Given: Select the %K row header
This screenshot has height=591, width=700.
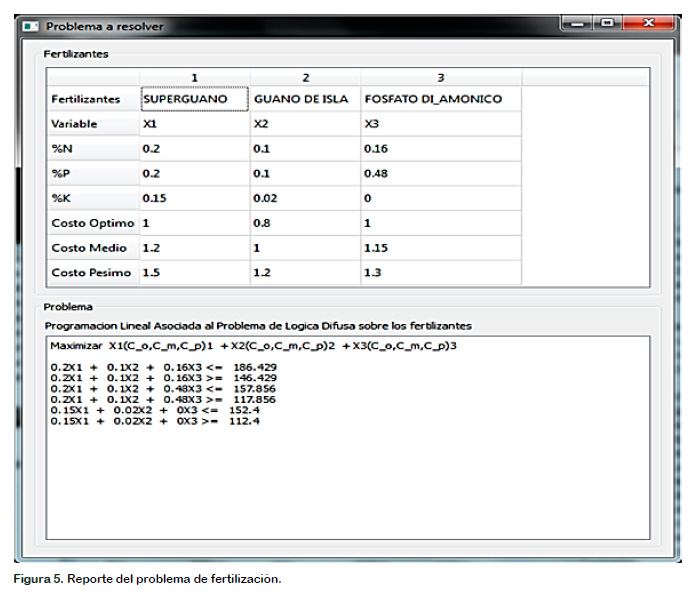Looking at the screenshot, I should 93,198.
